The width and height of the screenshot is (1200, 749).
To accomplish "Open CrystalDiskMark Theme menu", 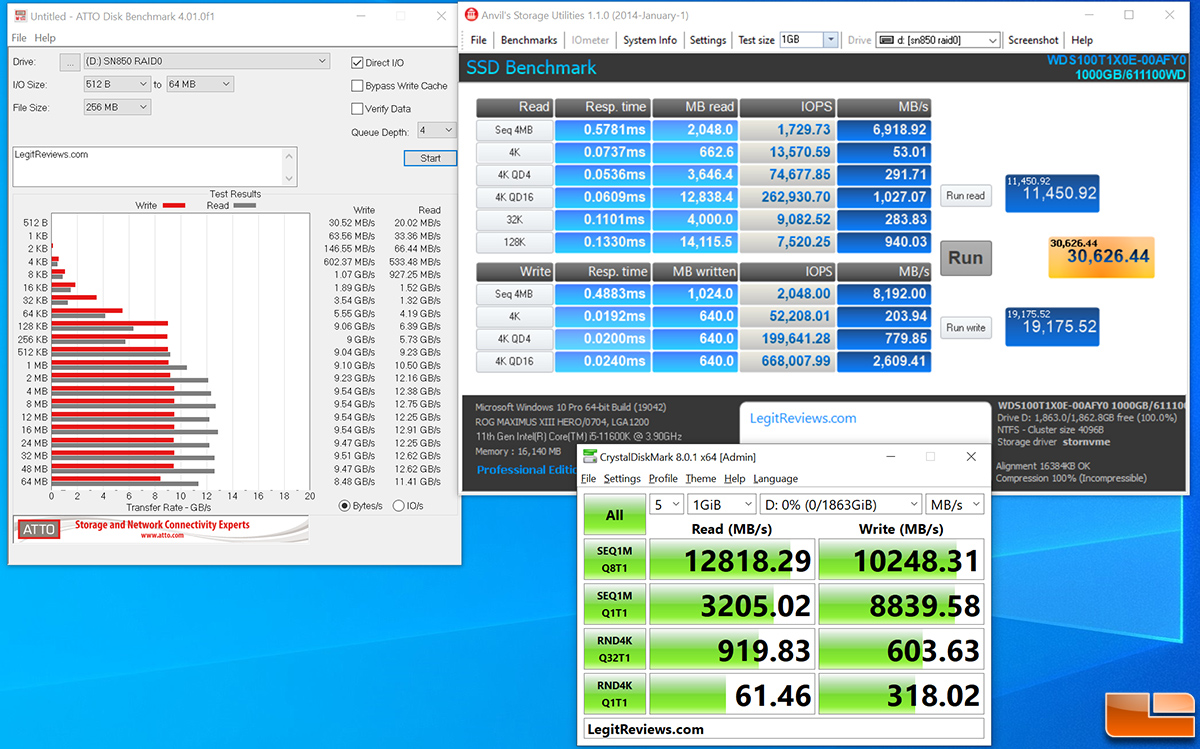I will click(700, 479).
